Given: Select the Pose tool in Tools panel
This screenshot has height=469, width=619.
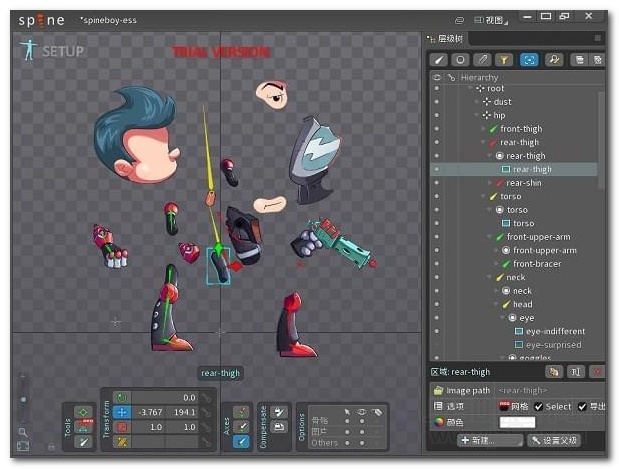Looking at the screenshot, I should tap(84, 413).
